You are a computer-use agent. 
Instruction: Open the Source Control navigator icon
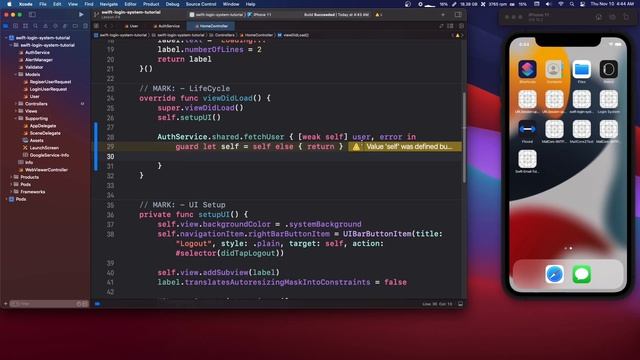[x=16, y=26]
